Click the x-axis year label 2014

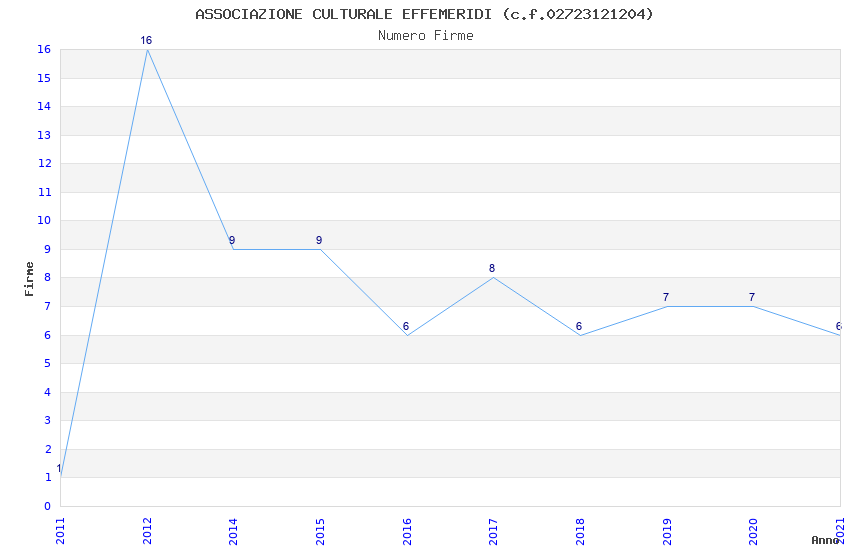click(233, 531)
